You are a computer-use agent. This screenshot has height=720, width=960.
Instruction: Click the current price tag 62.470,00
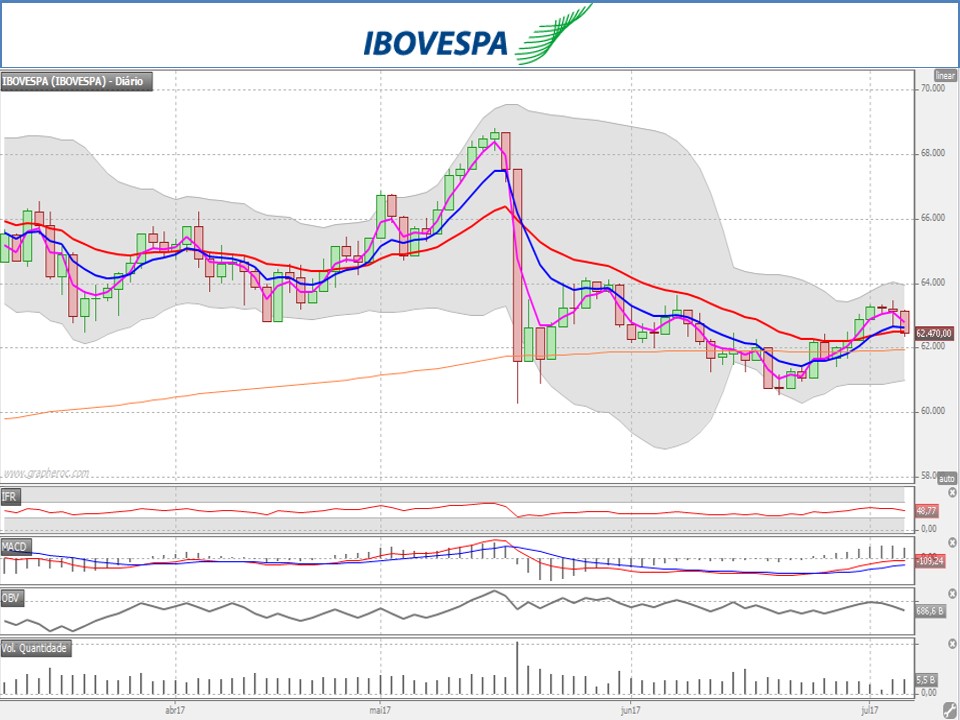coord(934,334)
